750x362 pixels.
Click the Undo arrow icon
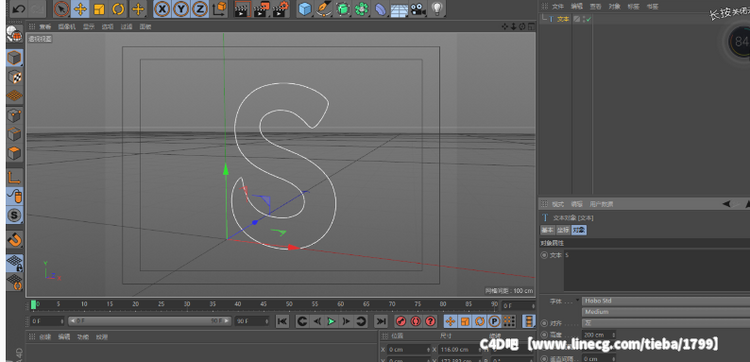point(18,9)
